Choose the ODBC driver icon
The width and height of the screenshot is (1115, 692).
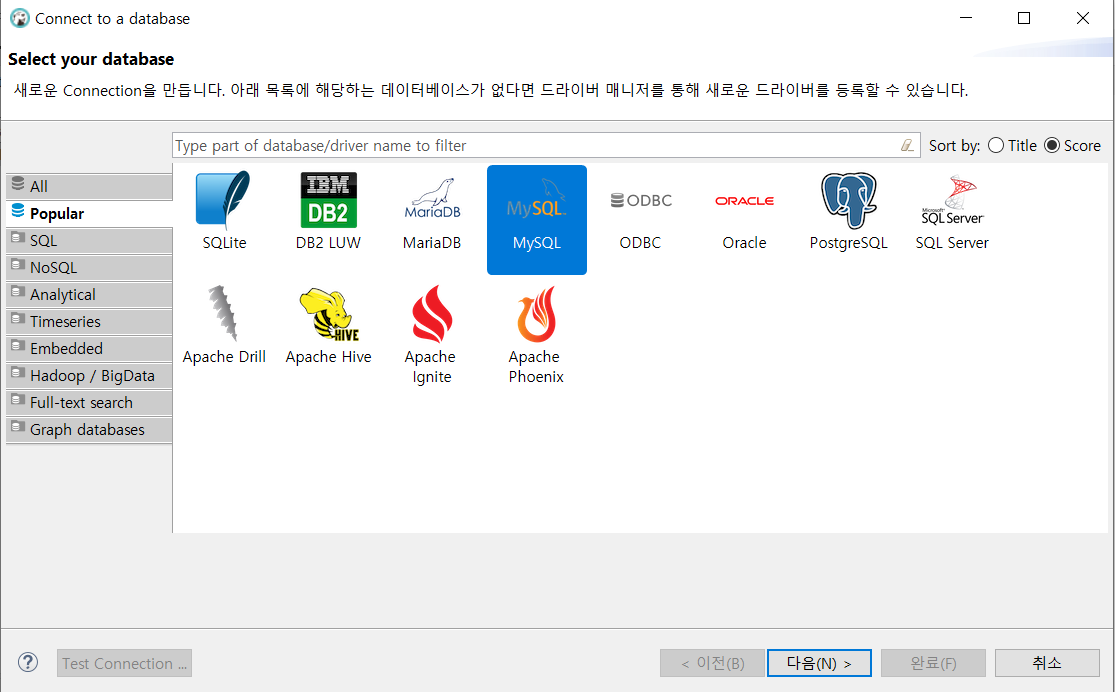tap(641, 201)
